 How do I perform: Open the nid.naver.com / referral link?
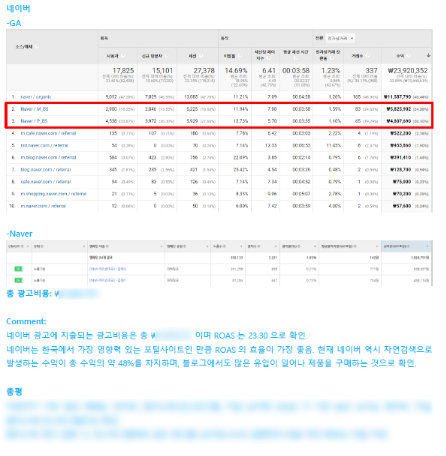pyautogui.click(x=44, y=146)
